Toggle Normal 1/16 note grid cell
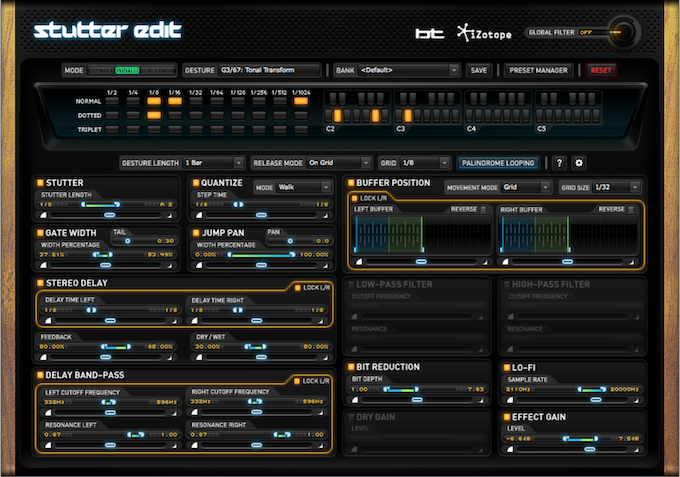 175,101
